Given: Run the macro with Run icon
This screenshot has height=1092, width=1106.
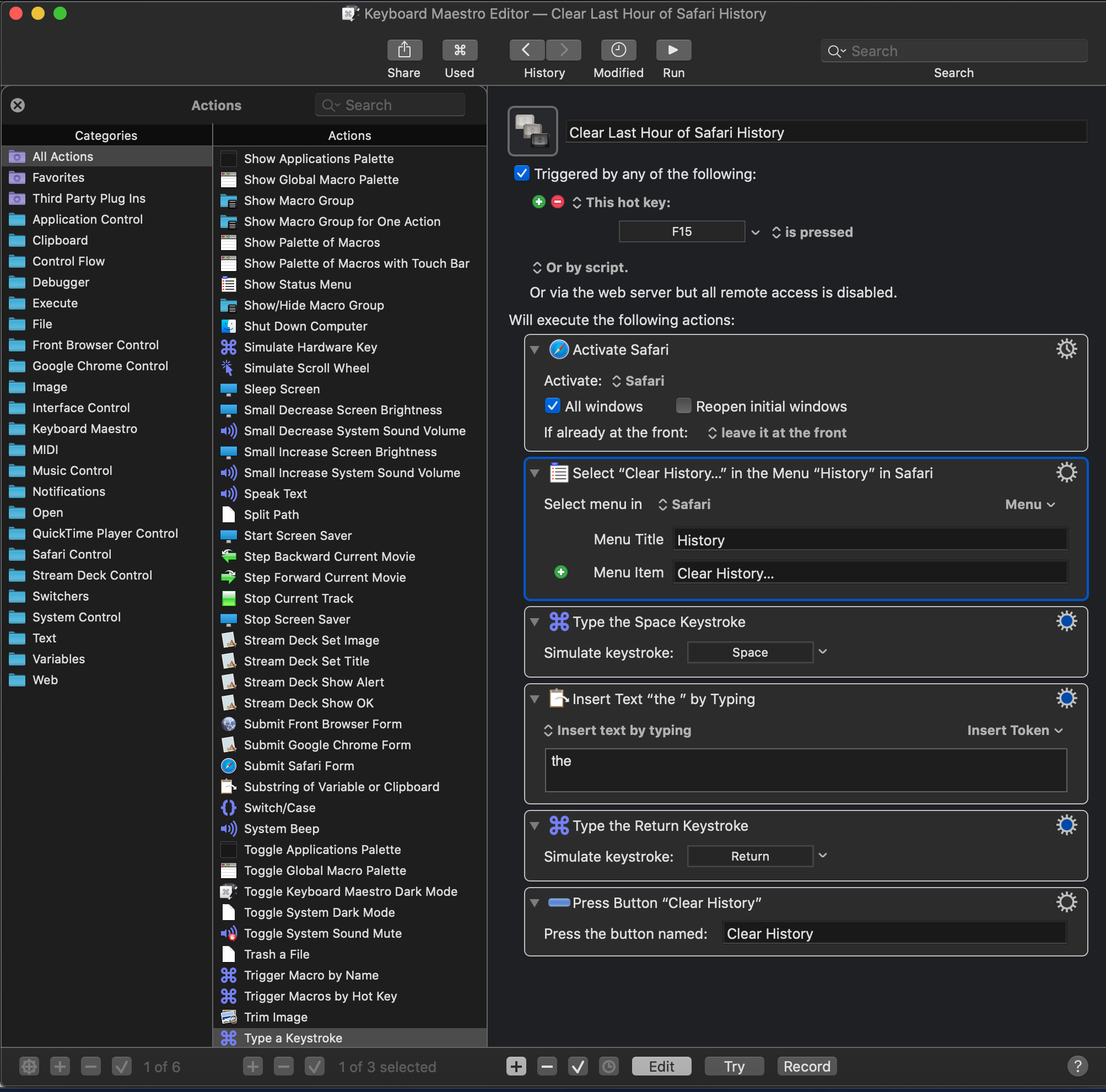Looking at the screenshot, I should [x=673, y=50].
